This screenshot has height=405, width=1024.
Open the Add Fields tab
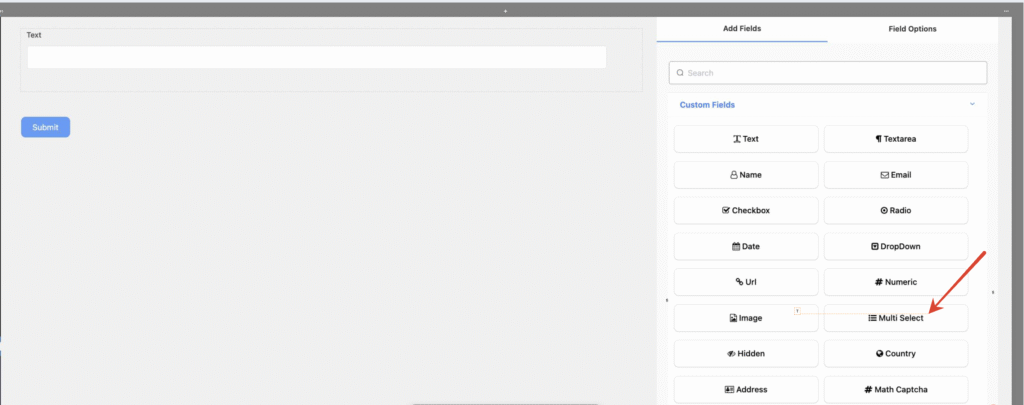[x=742, y=29]
